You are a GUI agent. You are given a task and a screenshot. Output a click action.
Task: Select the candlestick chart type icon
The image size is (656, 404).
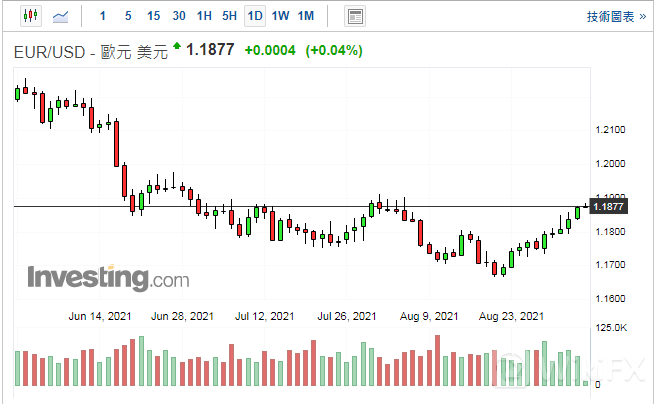click(30, 16)
